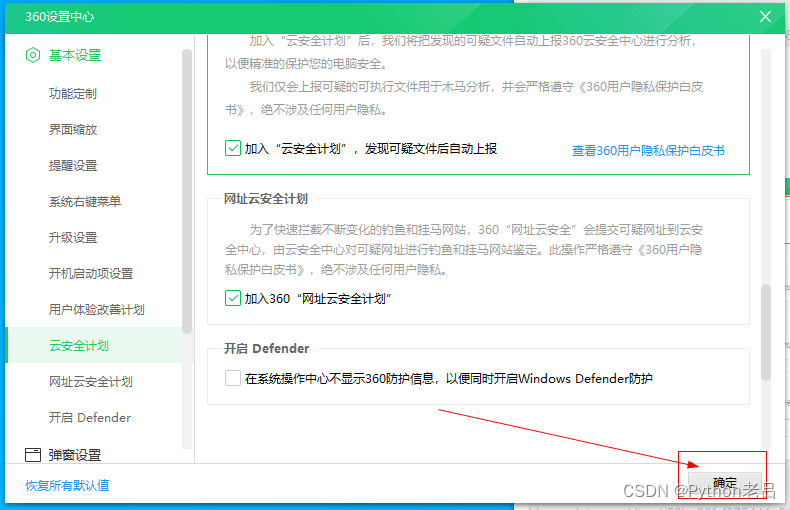Click the sidebar vertical scrollbar thumb
Screen dimensions: 790x510
(187, 192)
